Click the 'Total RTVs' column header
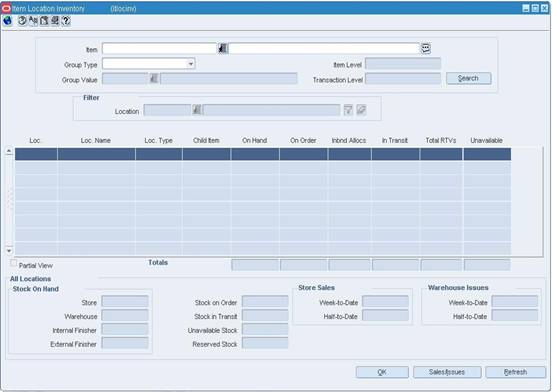Viewport: 552px width, 392px height. pos(441,141)
